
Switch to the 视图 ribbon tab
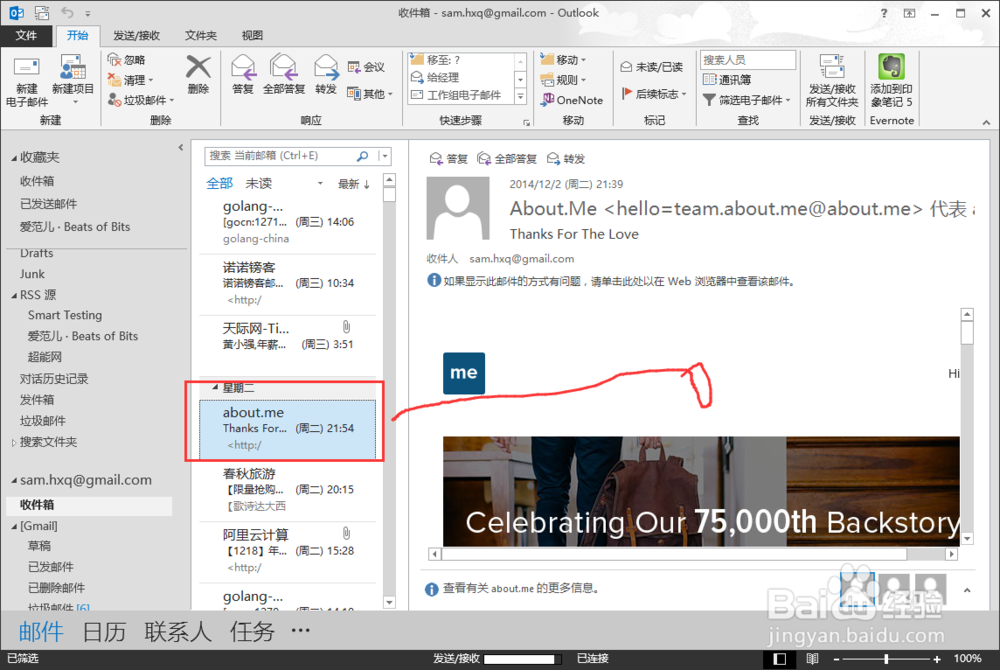(252, 35)
